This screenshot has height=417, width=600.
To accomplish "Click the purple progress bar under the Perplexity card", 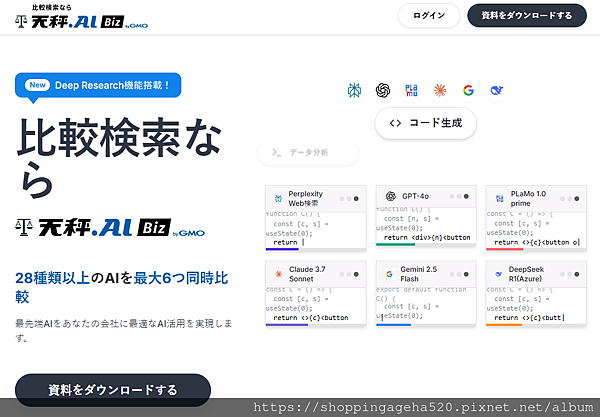I will pos(282,249).
